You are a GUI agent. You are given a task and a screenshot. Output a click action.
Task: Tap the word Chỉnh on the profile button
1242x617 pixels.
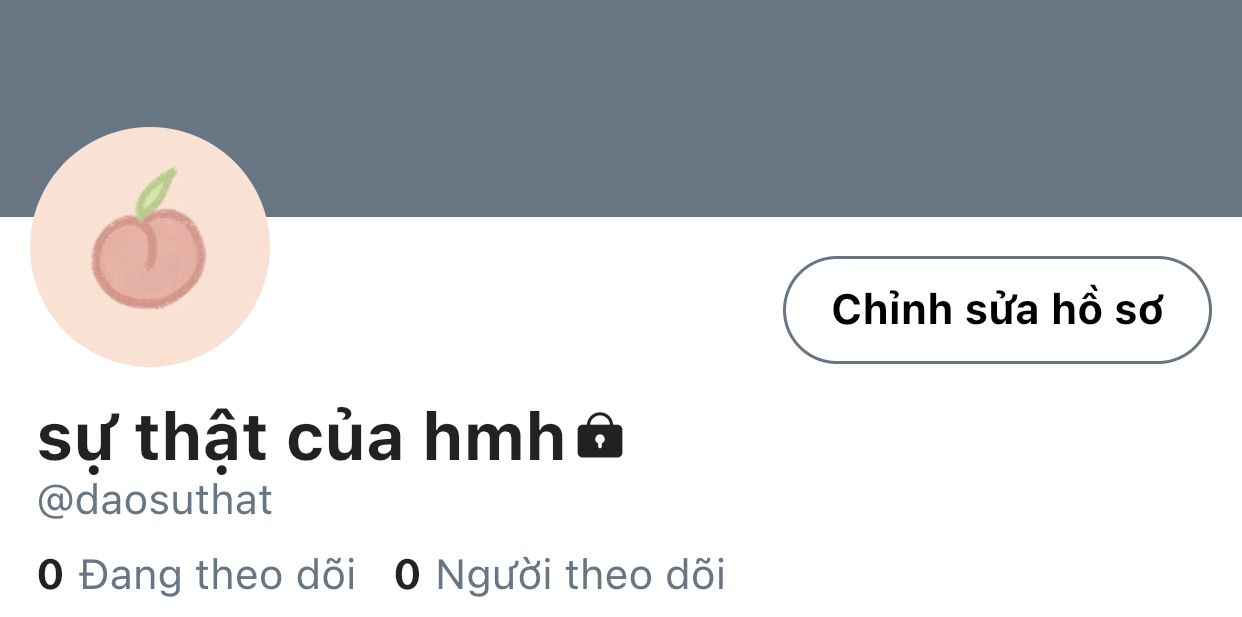[x=892, y=310]
